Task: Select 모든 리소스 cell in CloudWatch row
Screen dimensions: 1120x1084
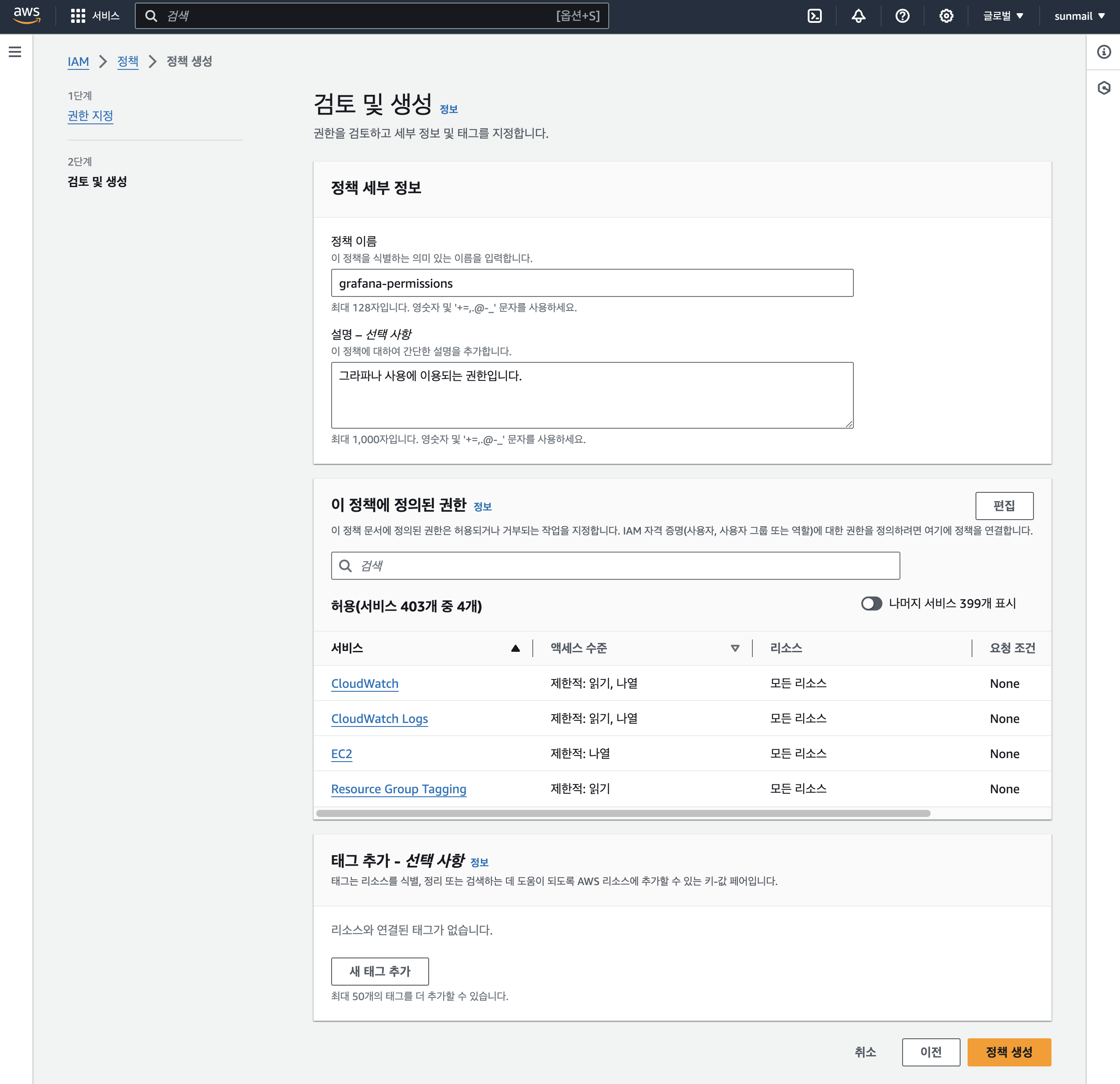Action: [x=798, y=683]
